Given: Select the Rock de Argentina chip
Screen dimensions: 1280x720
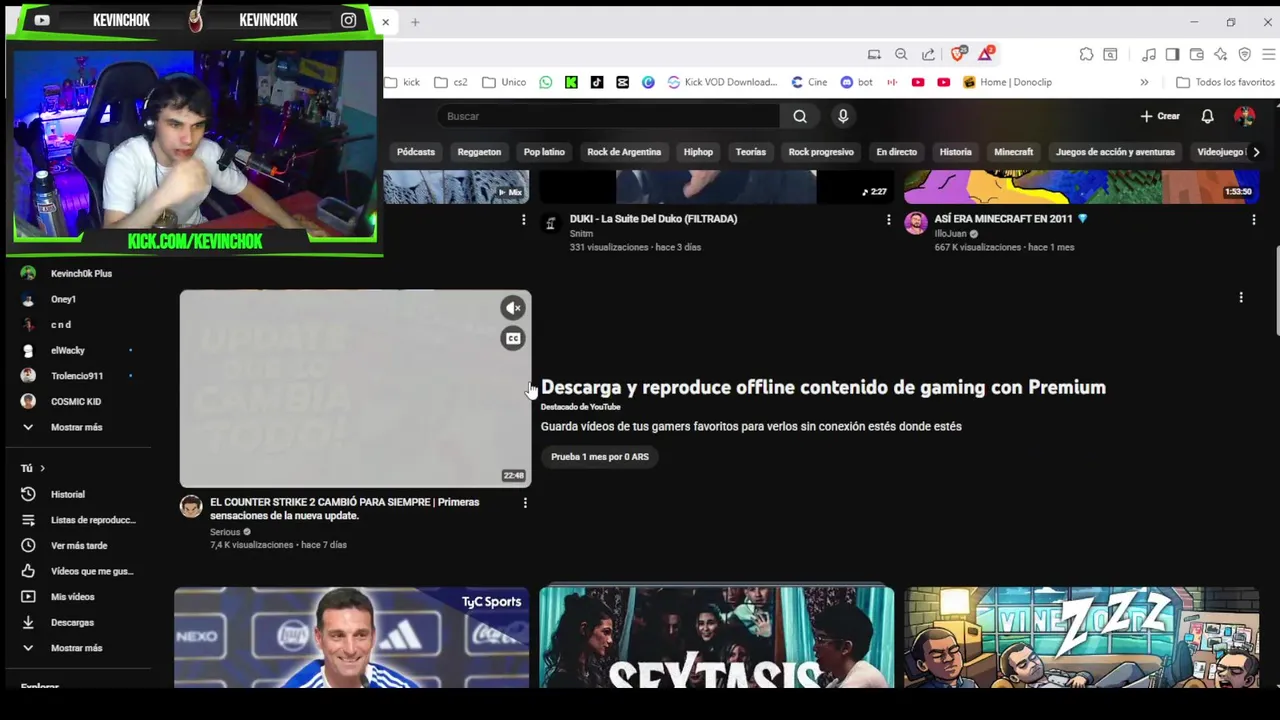Looking at the screenshot, I should (x=624, y=152).
